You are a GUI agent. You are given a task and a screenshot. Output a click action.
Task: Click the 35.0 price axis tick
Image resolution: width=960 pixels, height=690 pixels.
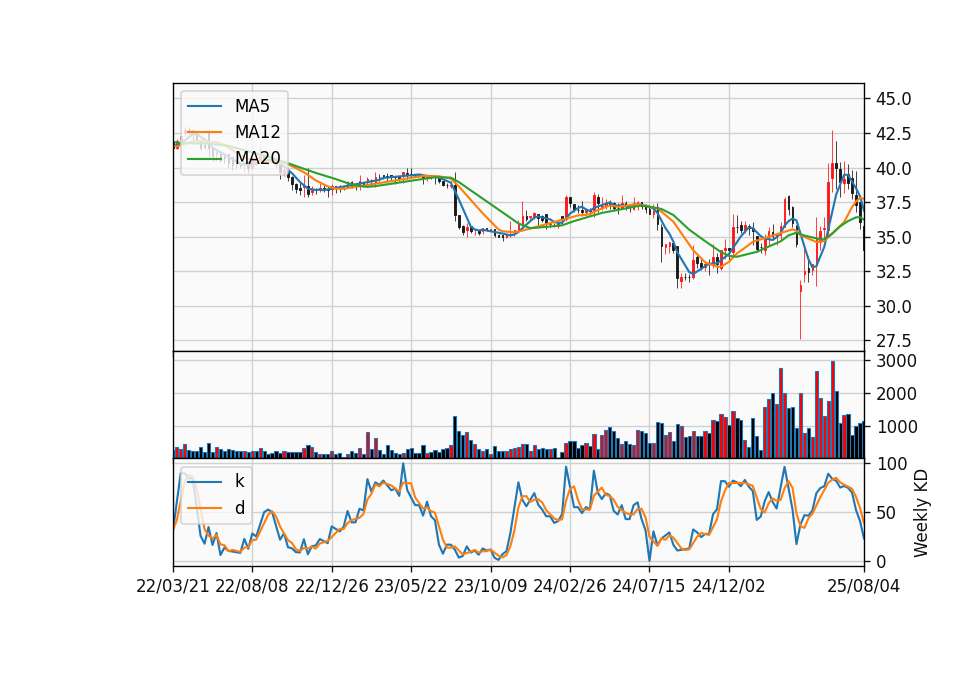pyautogui.click(x=893, y=238)
